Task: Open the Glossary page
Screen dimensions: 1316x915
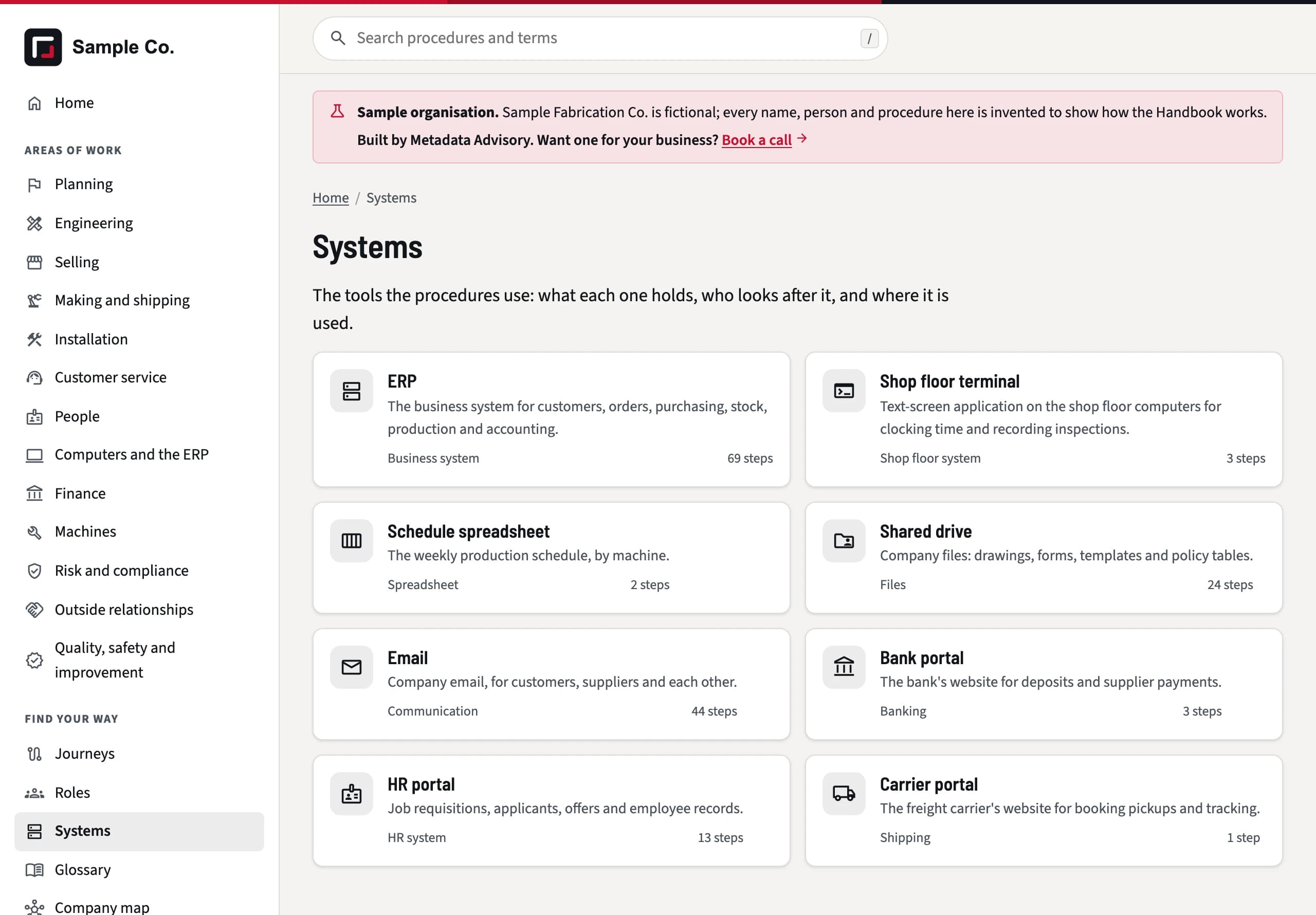Action: pyautogui.click(x=139, y=870)
